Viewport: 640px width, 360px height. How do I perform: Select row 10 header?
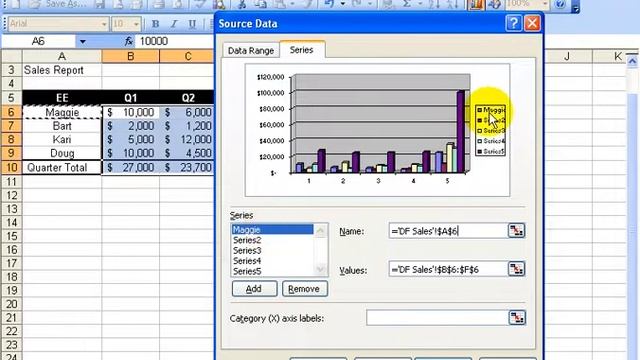11,167
